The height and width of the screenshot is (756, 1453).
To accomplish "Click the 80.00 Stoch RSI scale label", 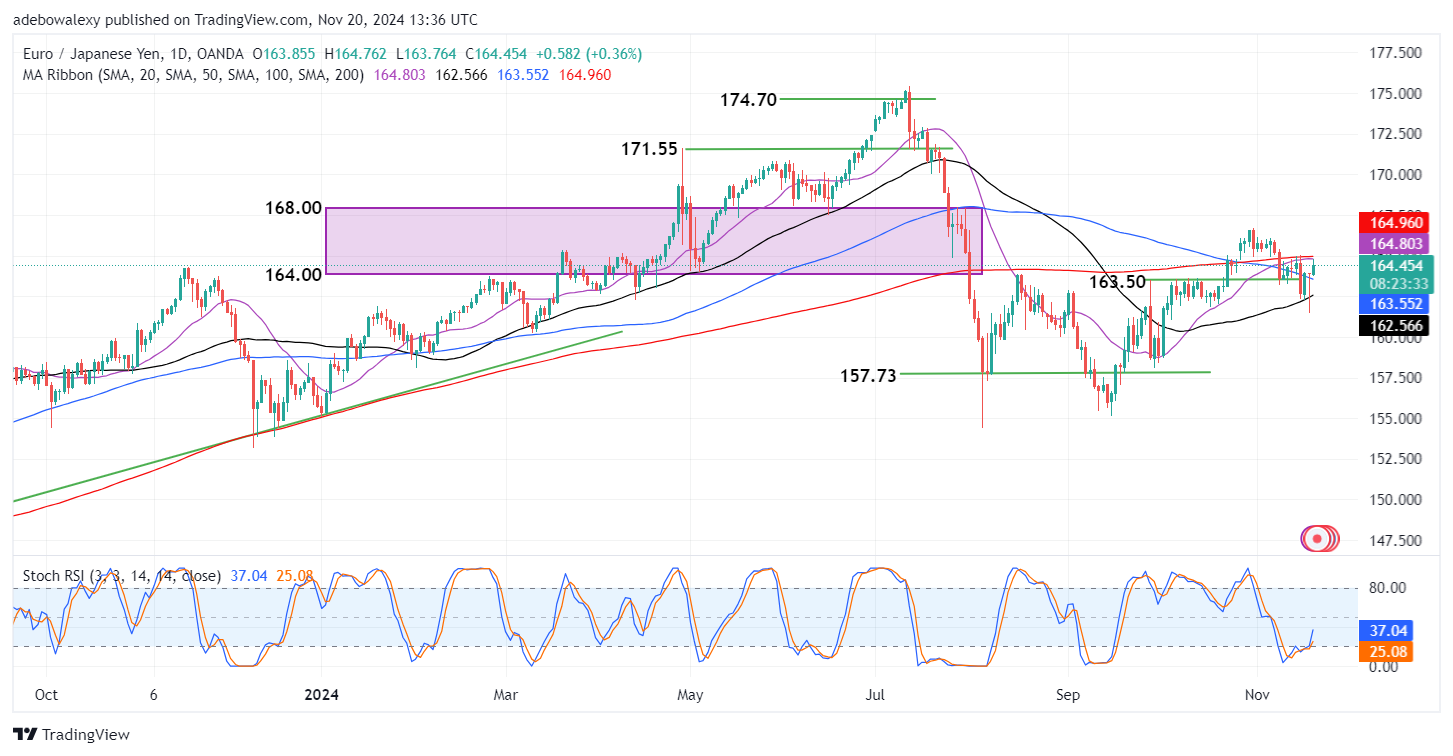I will [x=1386, y=587].
